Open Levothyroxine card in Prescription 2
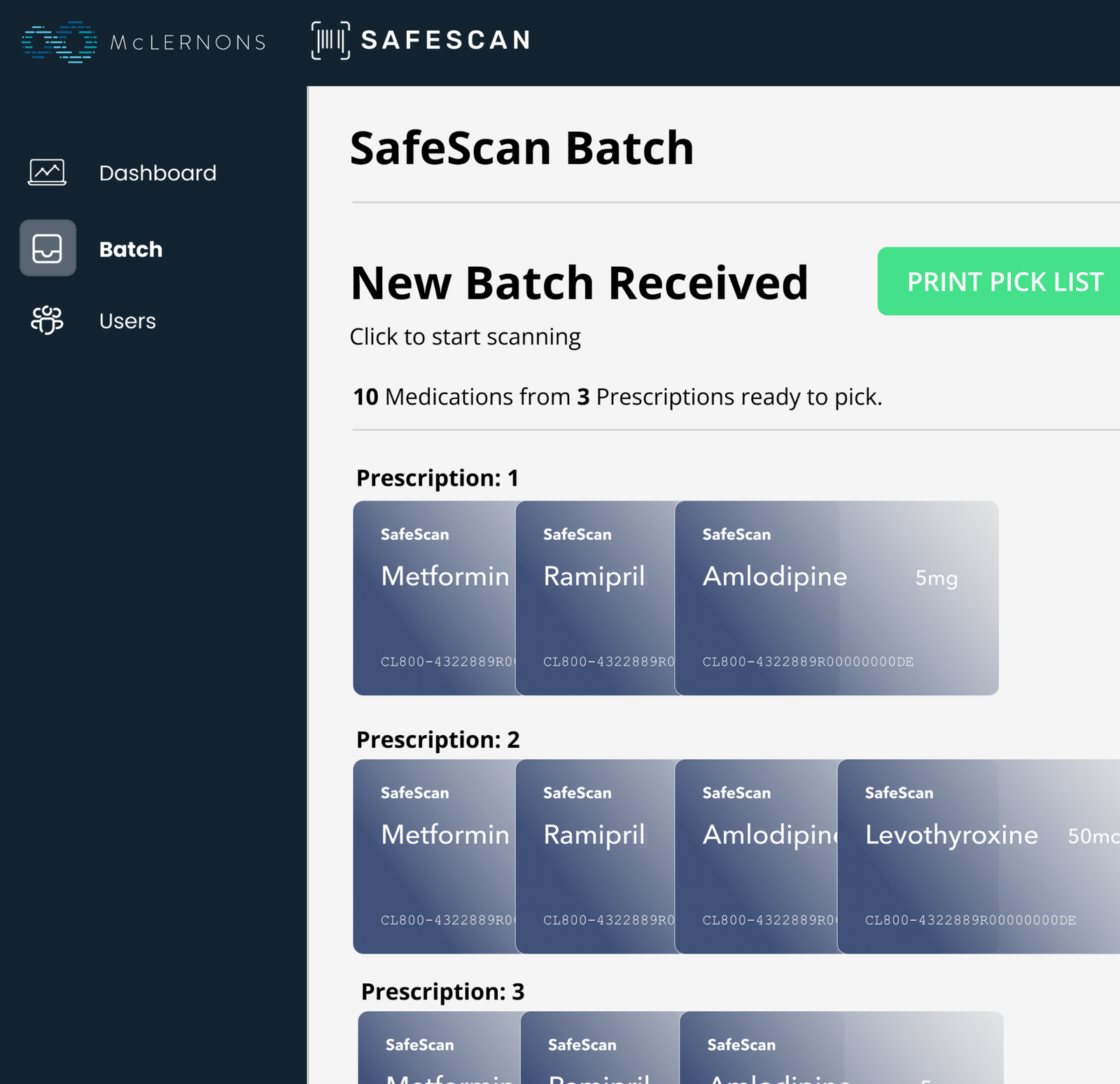The width and height of the screenshot is (1120, 1084). coord(979,856)
